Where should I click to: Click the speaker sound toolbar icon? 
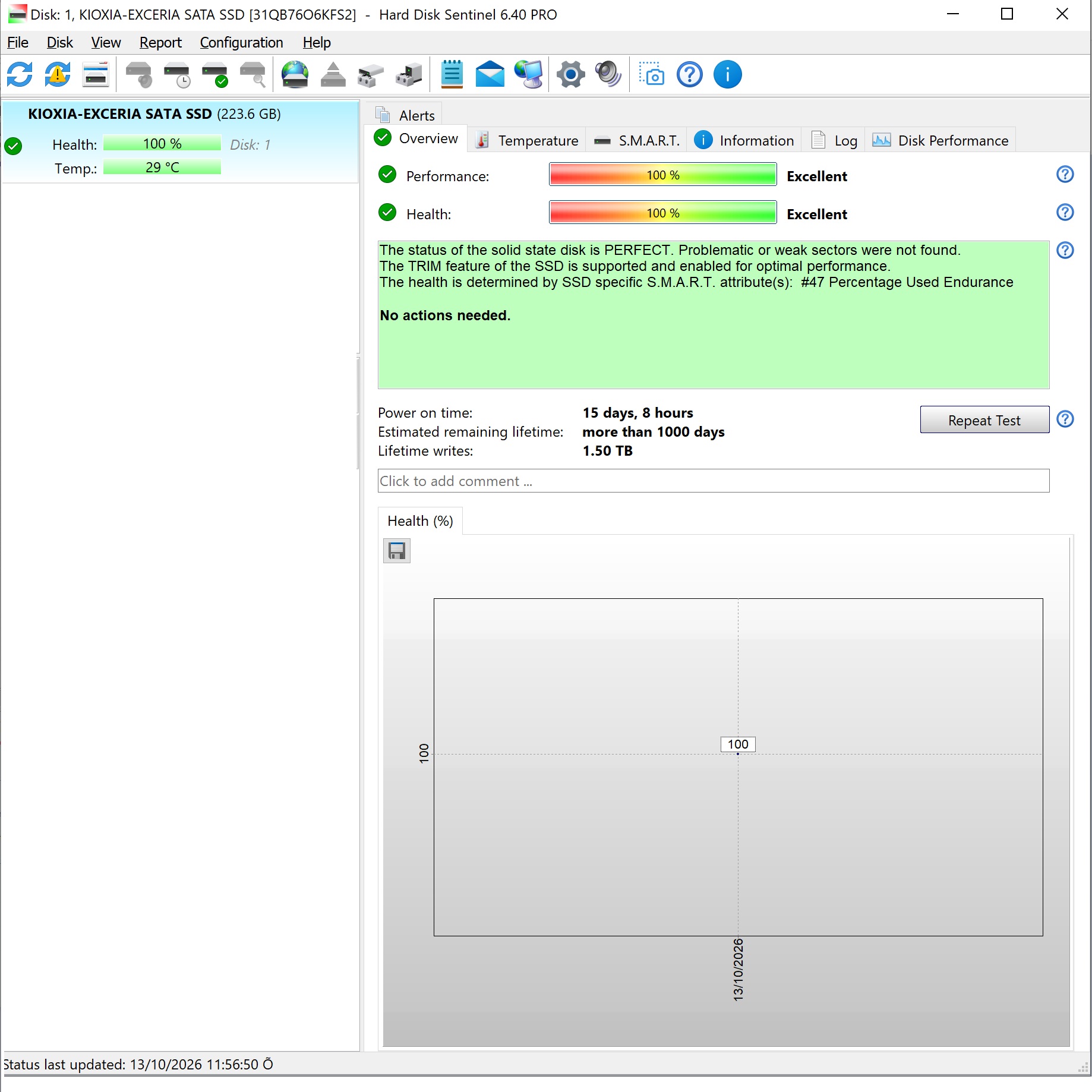pos(609,75)
